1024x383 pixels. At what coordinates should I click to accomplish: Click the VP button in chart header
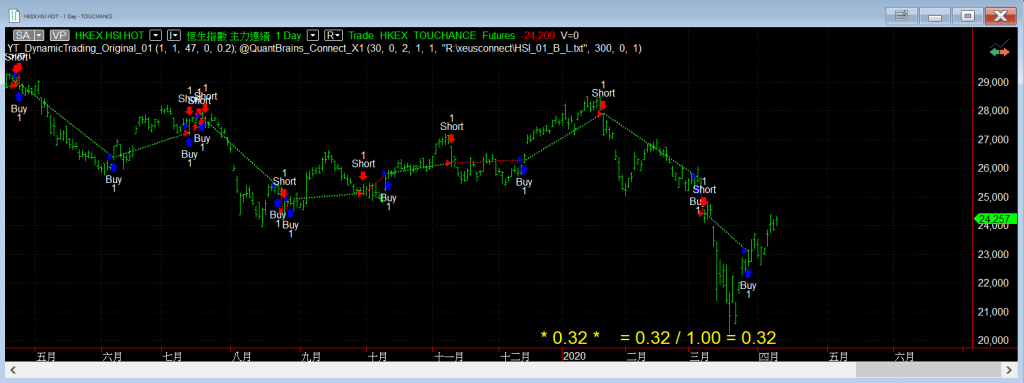click(60, 35)
